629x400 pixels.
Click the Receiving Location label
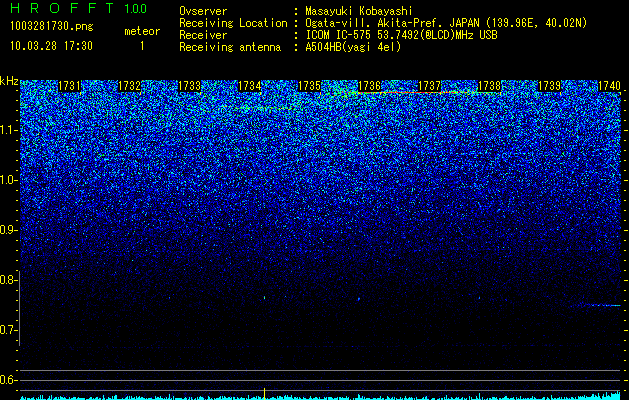[233, 23]
